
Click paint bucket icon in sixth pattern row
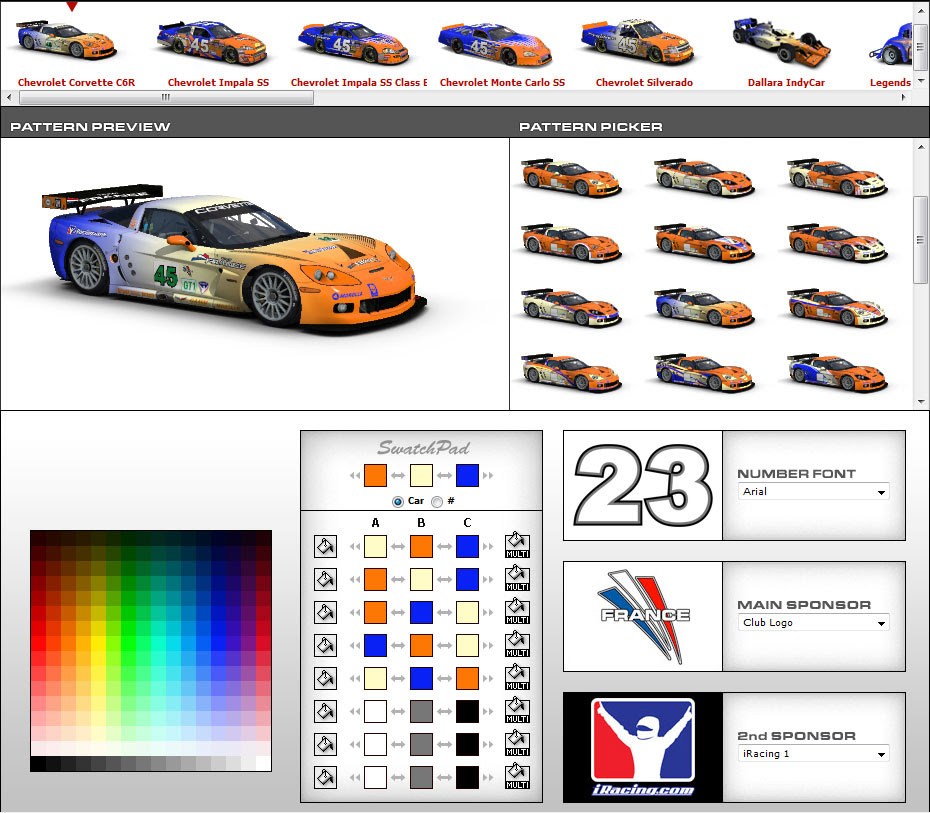point(325,712)
